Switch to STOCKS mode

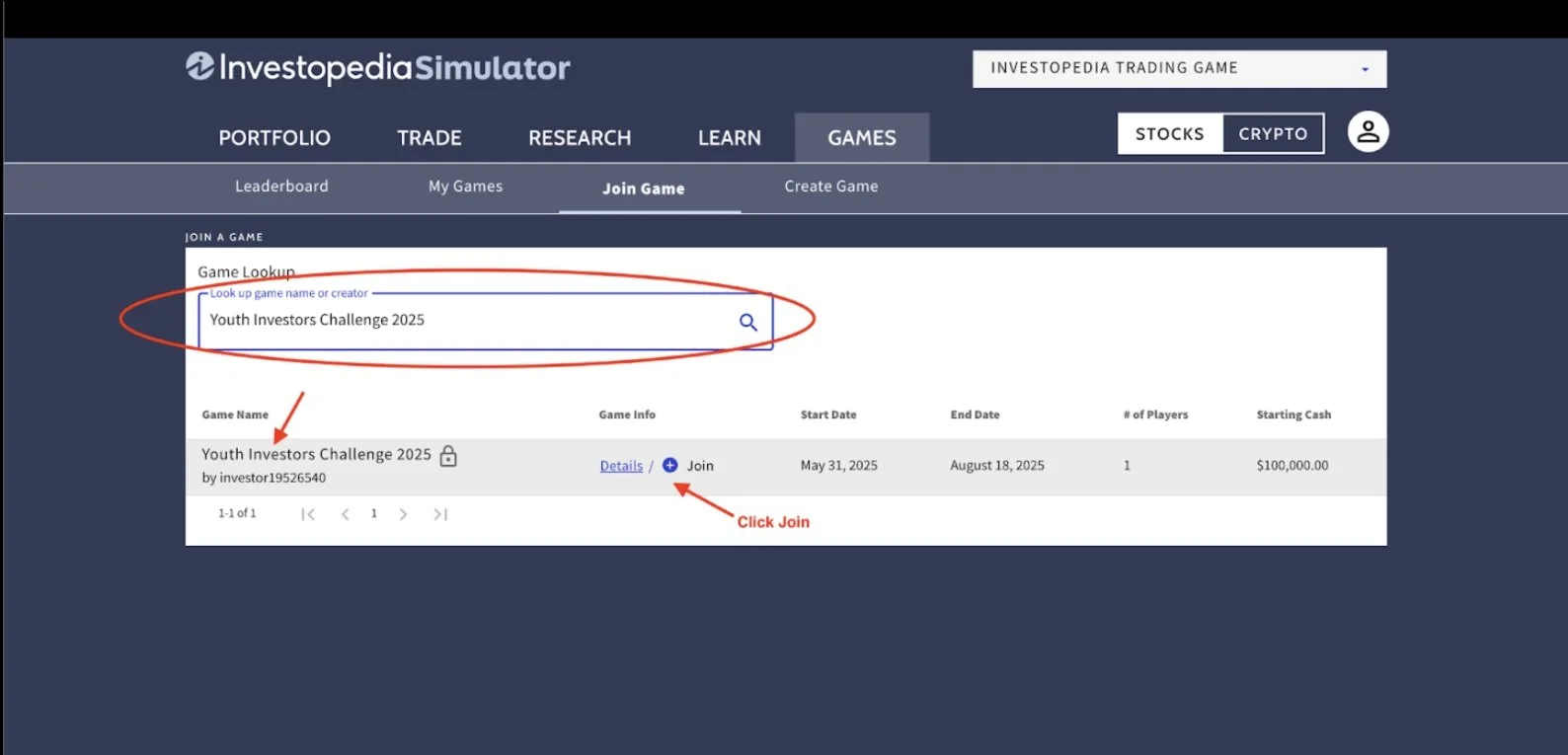click(x=1170, y=133)
